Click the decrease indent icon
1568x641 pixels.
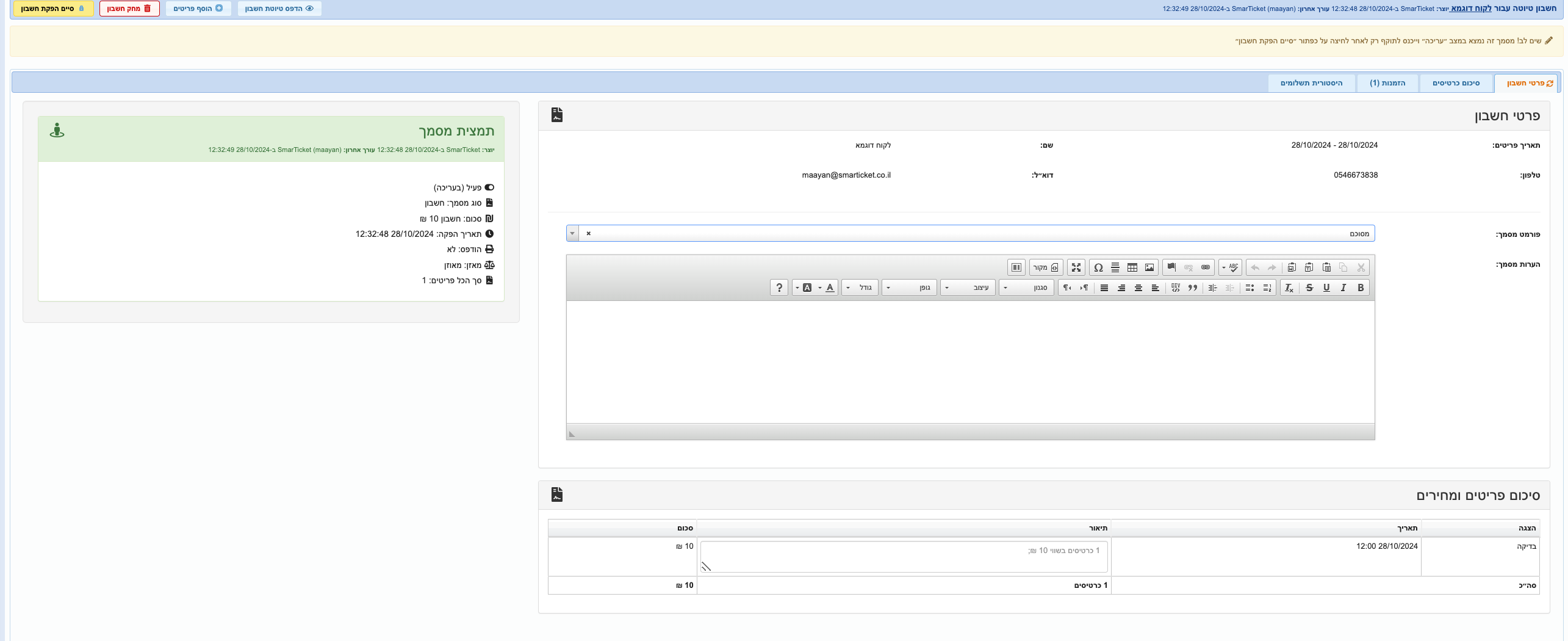click(x=1229, y=288)
